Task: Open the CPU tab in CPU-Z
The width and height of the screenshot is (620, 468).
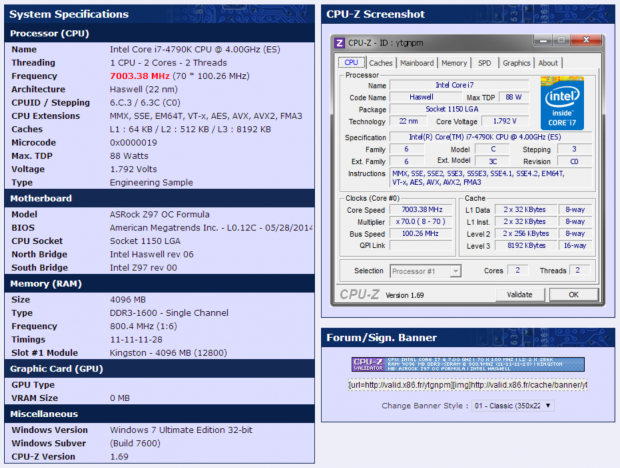Action: pyautogui.click(x=351, y=63)
